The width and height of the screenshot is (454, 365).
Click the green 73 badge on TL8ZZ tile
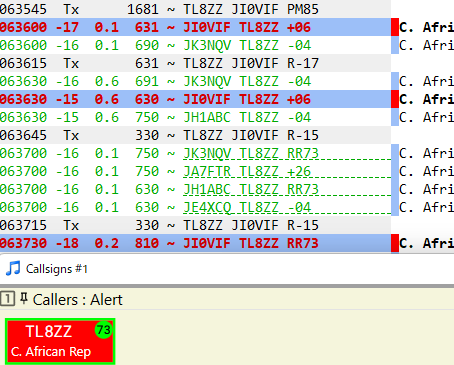104,330
